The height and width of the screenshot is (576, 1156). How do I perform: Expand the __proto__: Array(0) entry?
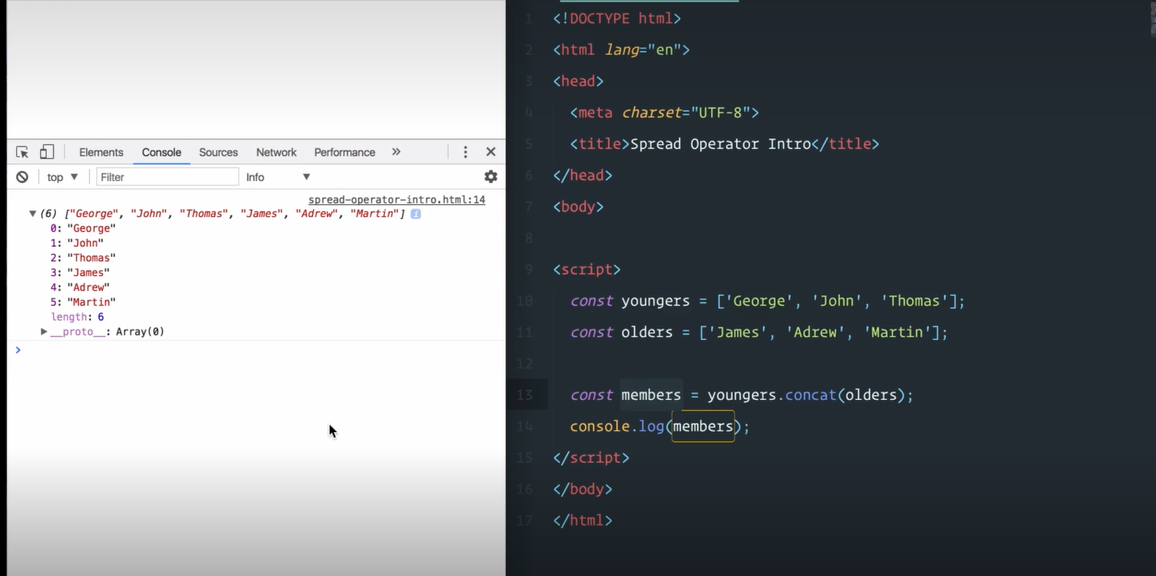click(102, 332)
